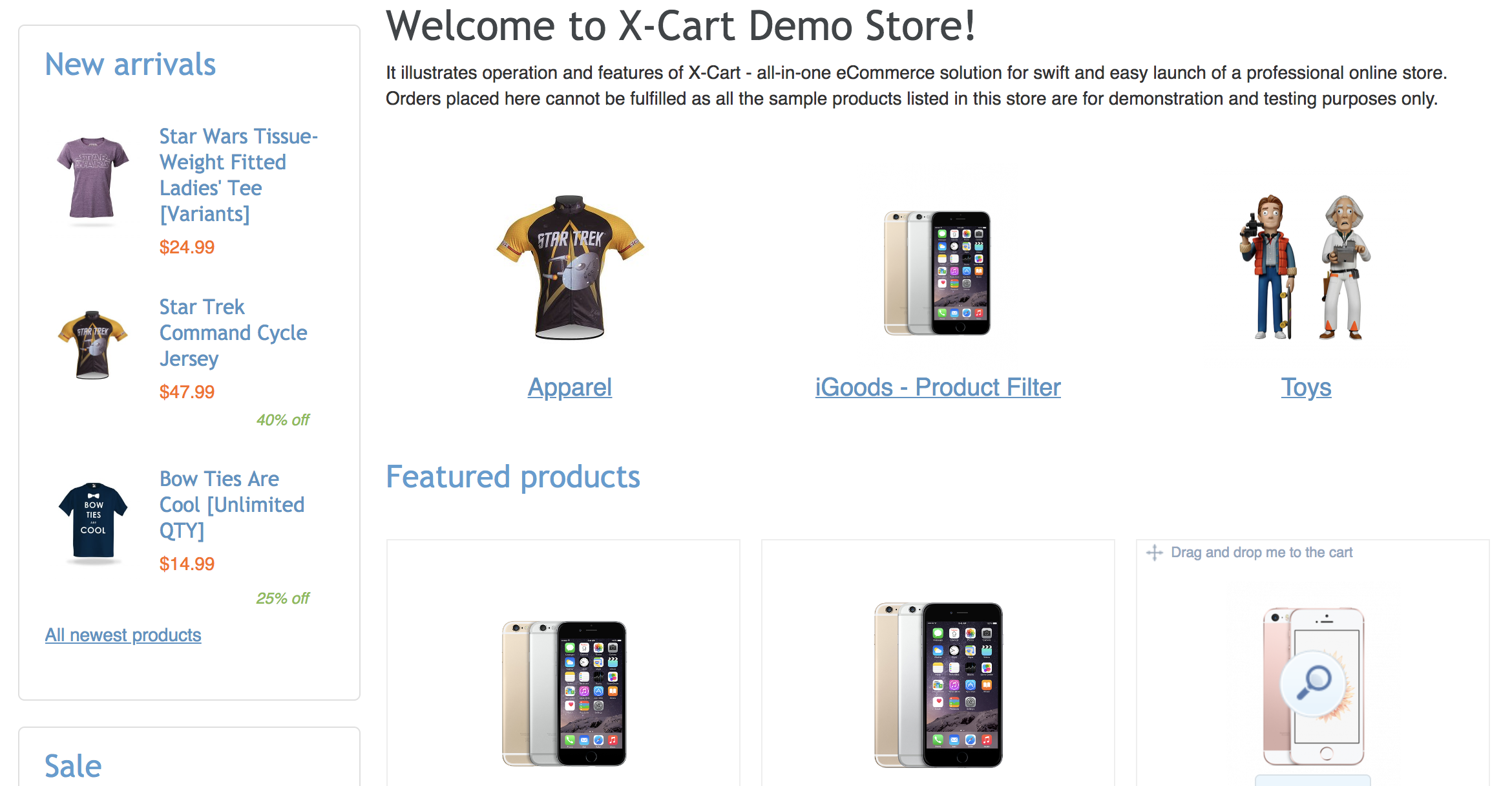1512x786 pixels.
Task: Toggle the 40% off sale badge
Action: [x=283, y=420]
